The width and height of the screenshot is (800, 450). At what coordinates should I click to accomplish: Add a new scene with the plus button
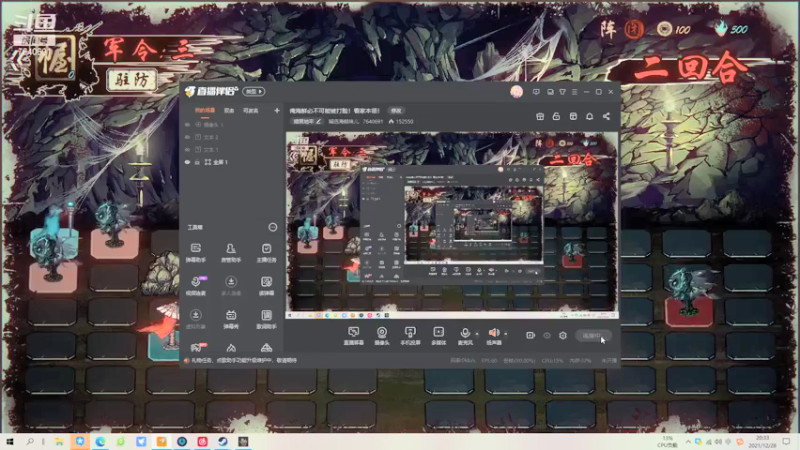pyautogui.click(x=277, y=110)
